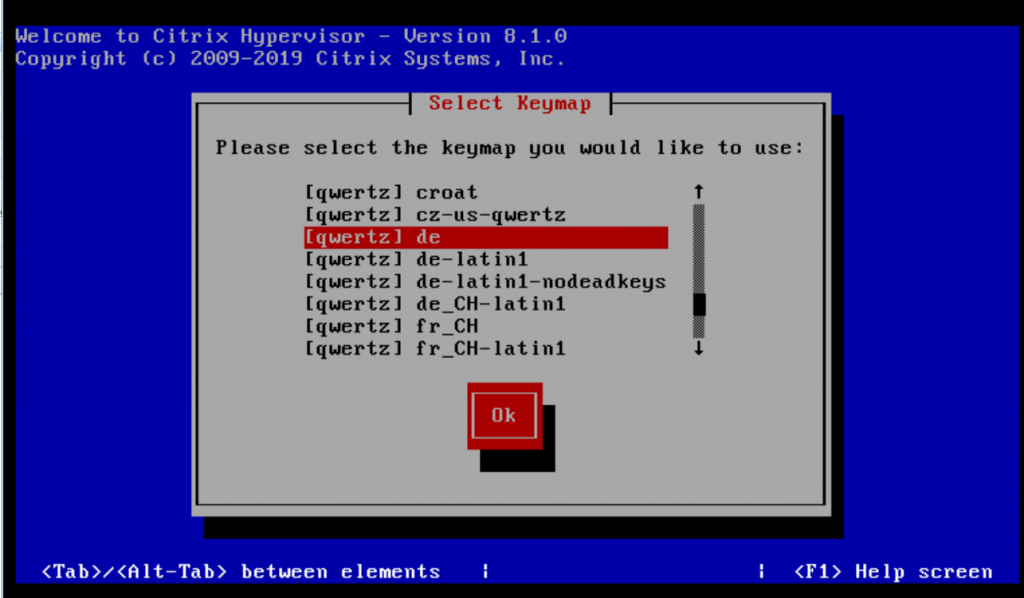Click the keymap list scrollbar thumb
This screenshot has height=598, width=1024.
pyautogui.click(x=699, y=304)
